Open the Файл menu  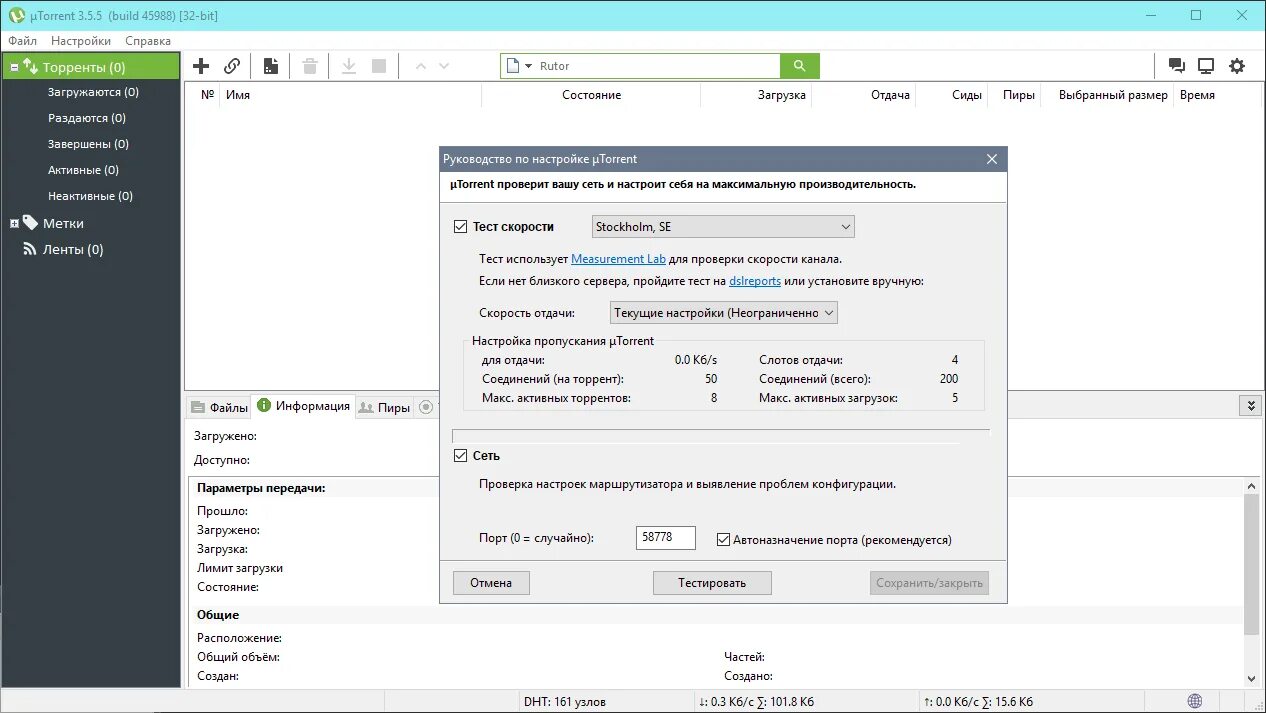22,41
